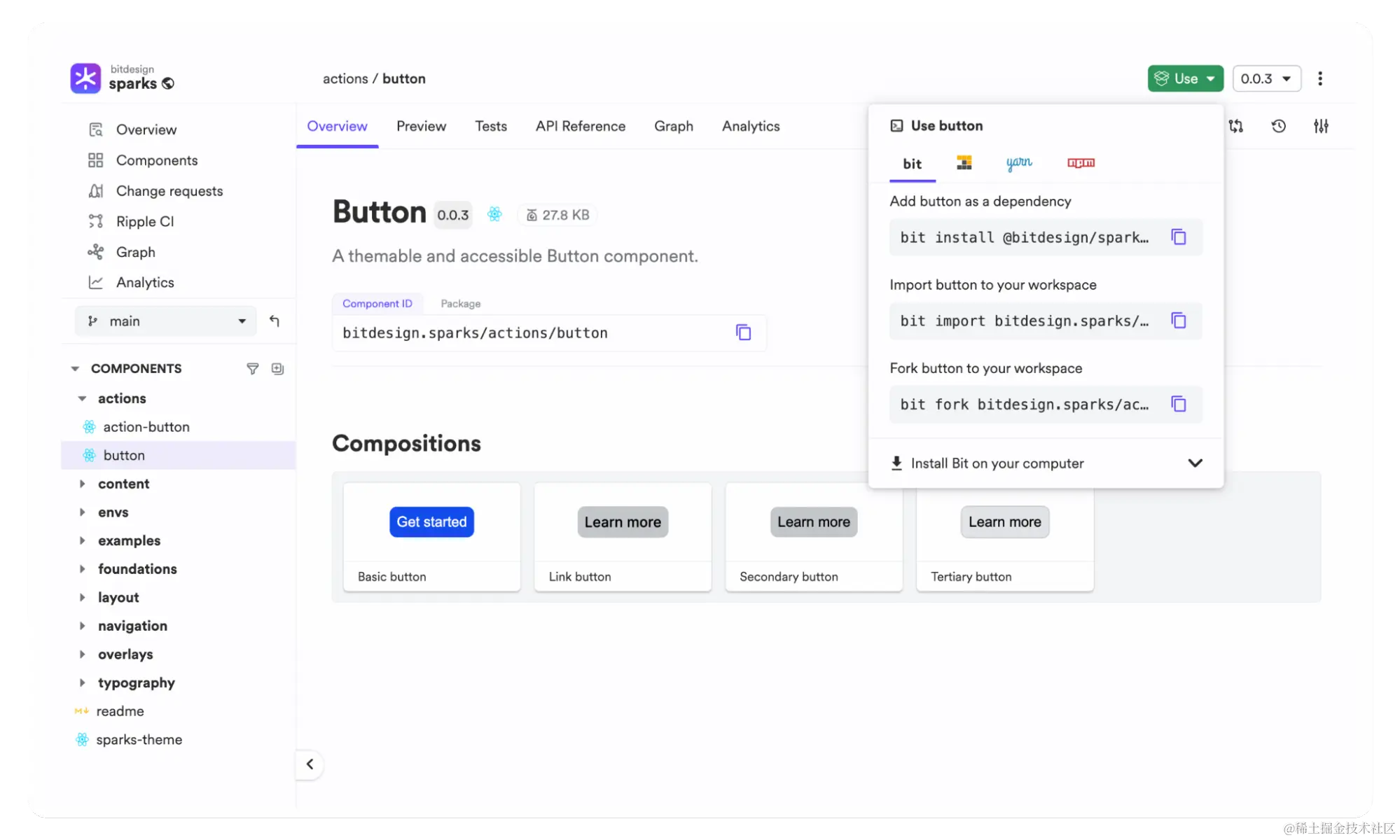Viewport: 1400px width, 840px height.
Task: Copy the bit import command
Action: (x=1178, y=321)
